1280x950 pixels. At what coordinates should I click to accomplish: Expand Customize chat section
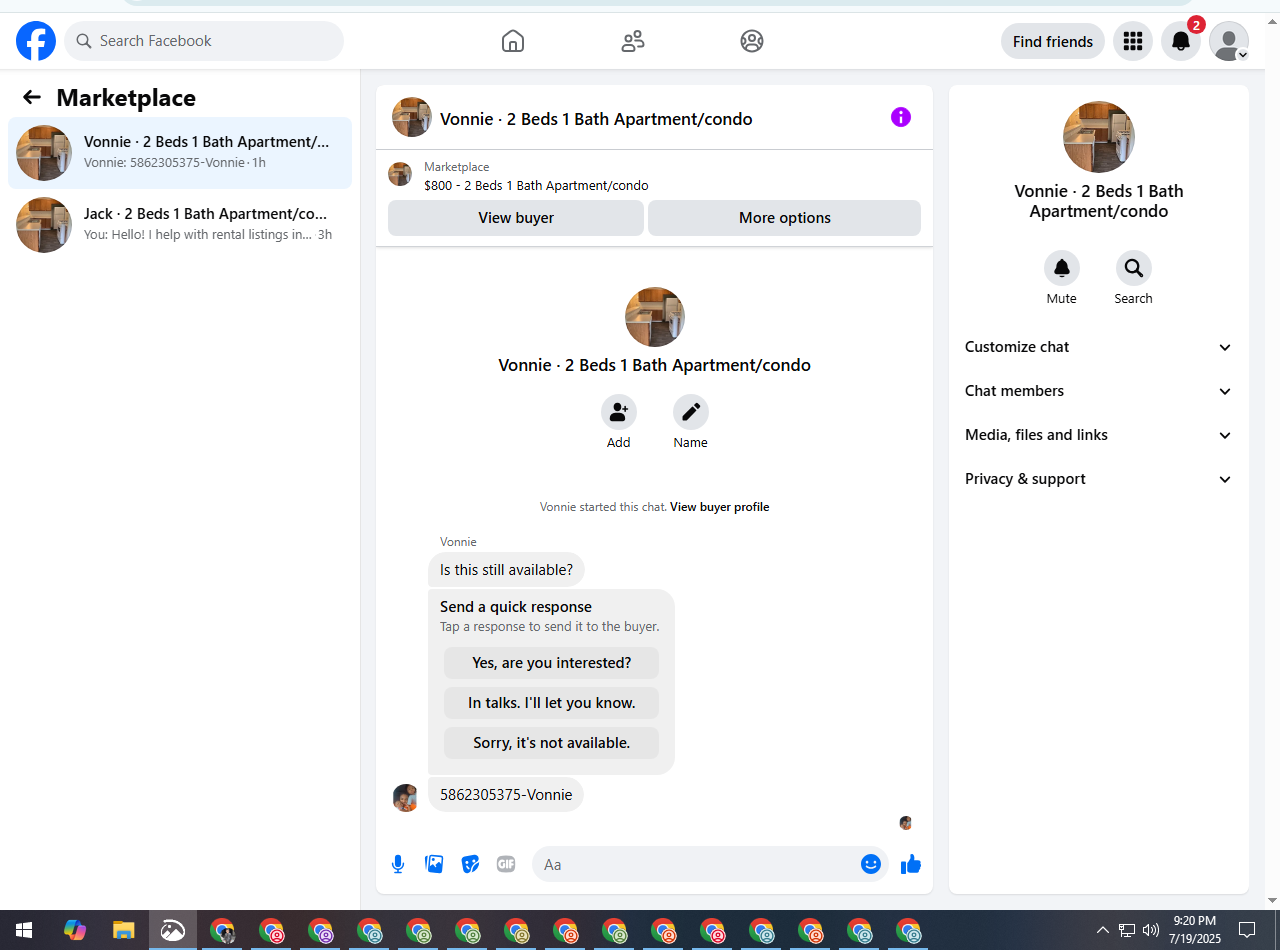tap(1099, 347)
